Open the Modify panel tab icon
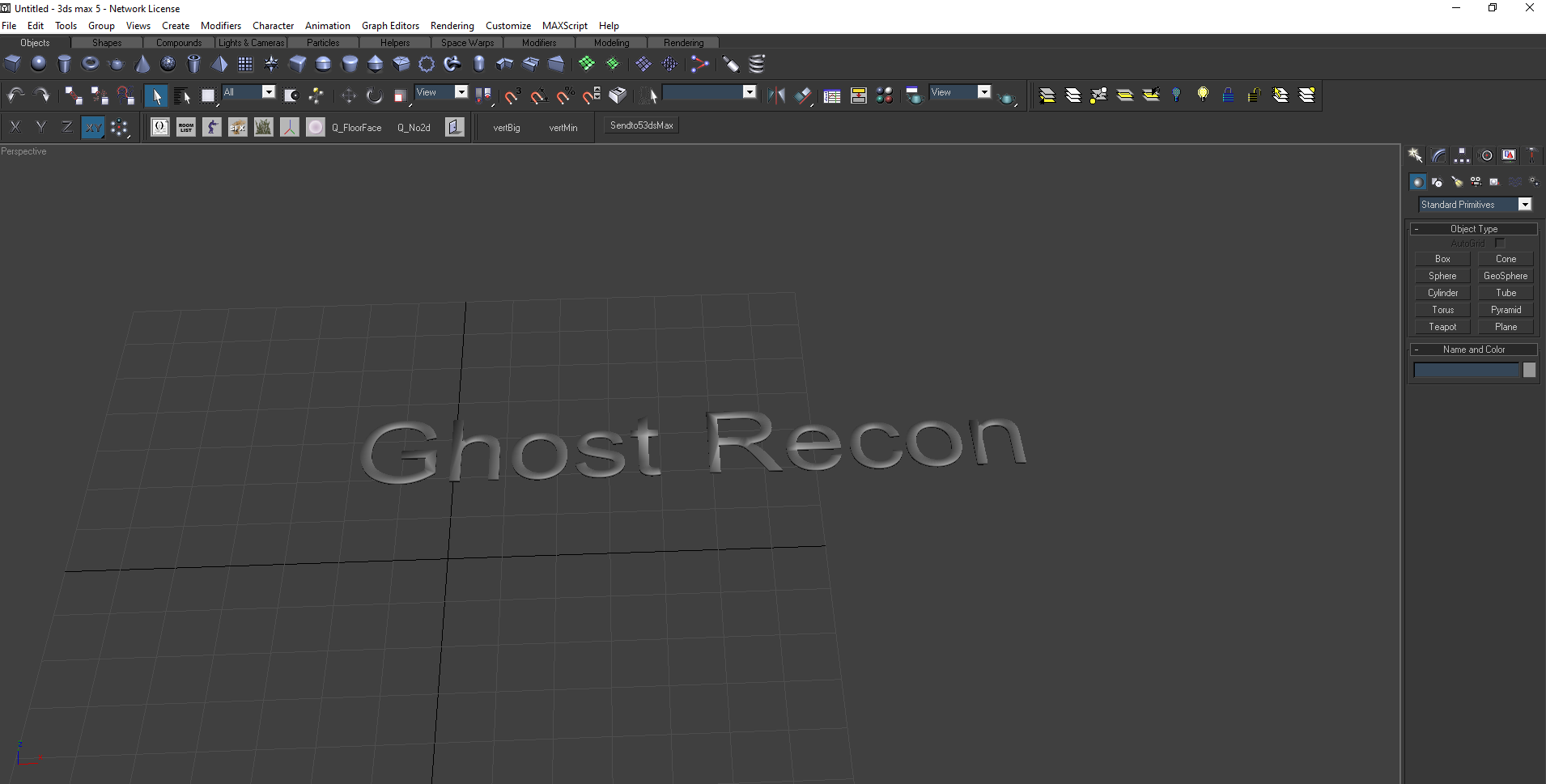1546x784 pixels. [x=1438, y=155]
